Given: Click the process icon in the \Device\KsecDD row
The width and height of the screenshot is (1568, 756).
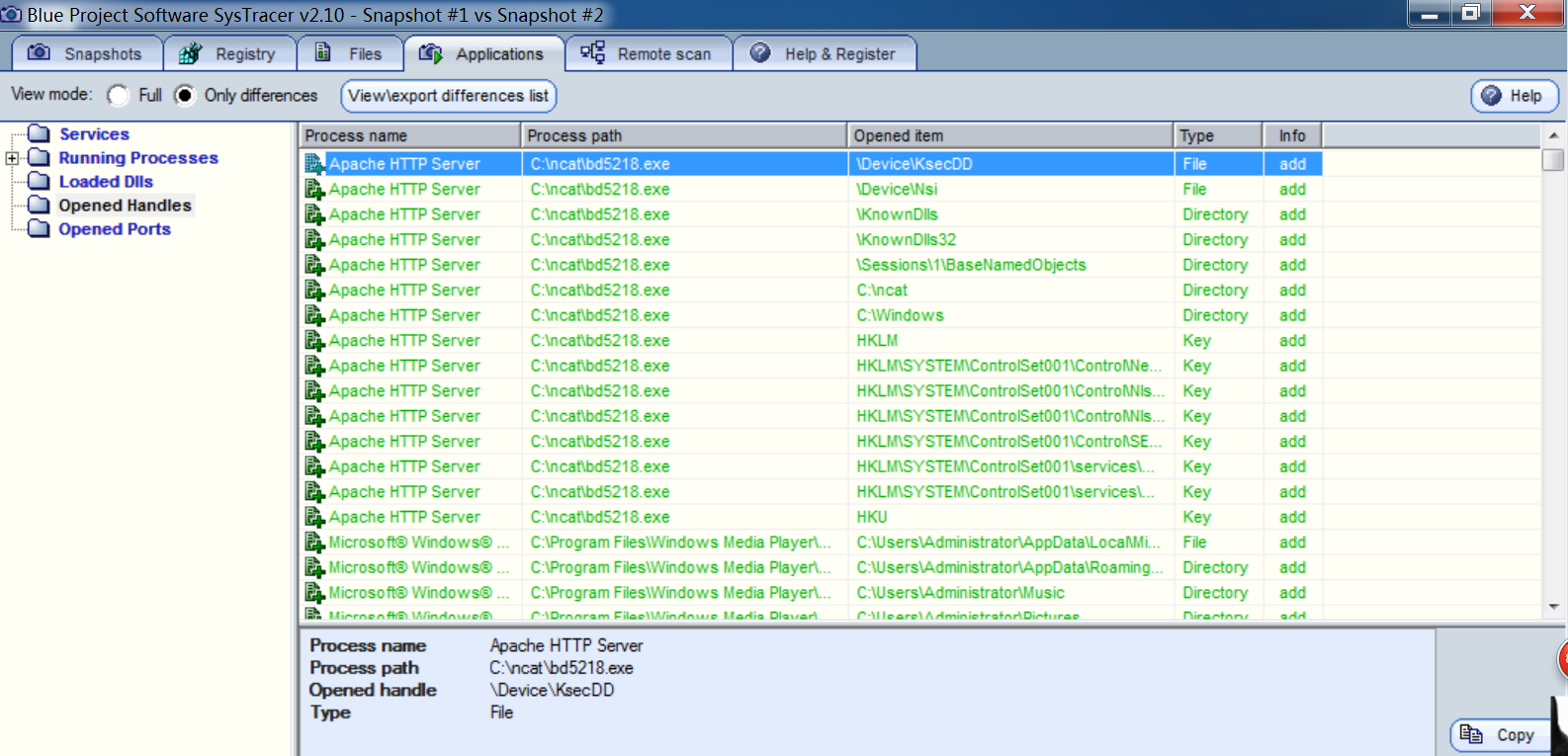Looking at the screenshot, I should pyautogui.click(x=315, y=164).
